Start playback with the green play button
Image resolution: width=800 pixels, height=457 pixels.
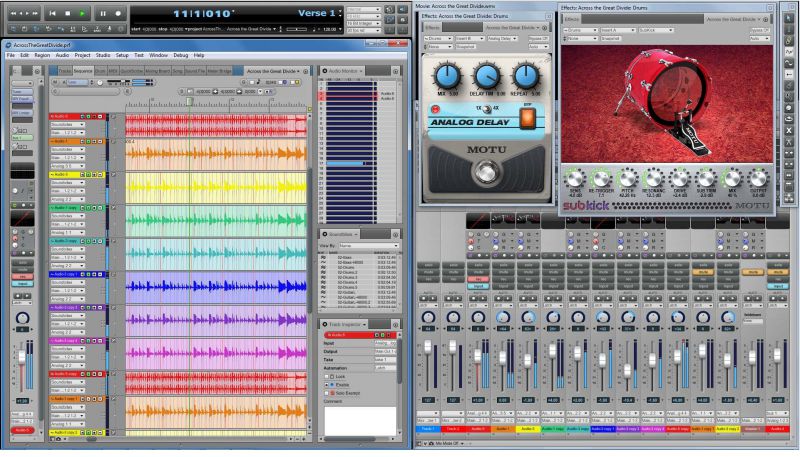(x=82, y=13)
